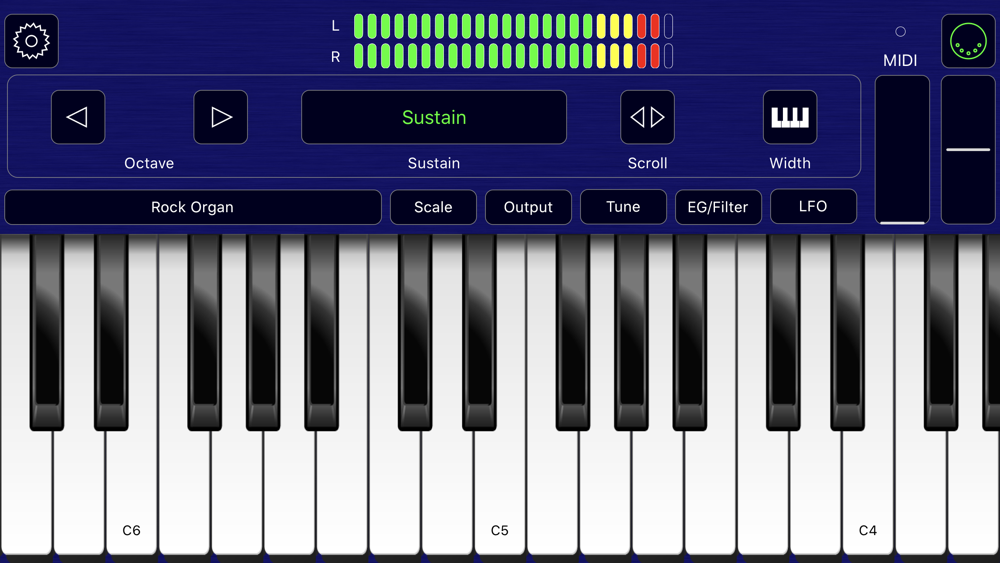The image size is (1000, 563).
Task: Click the pitch bend wheel slider
Action: tap(968, 150)
